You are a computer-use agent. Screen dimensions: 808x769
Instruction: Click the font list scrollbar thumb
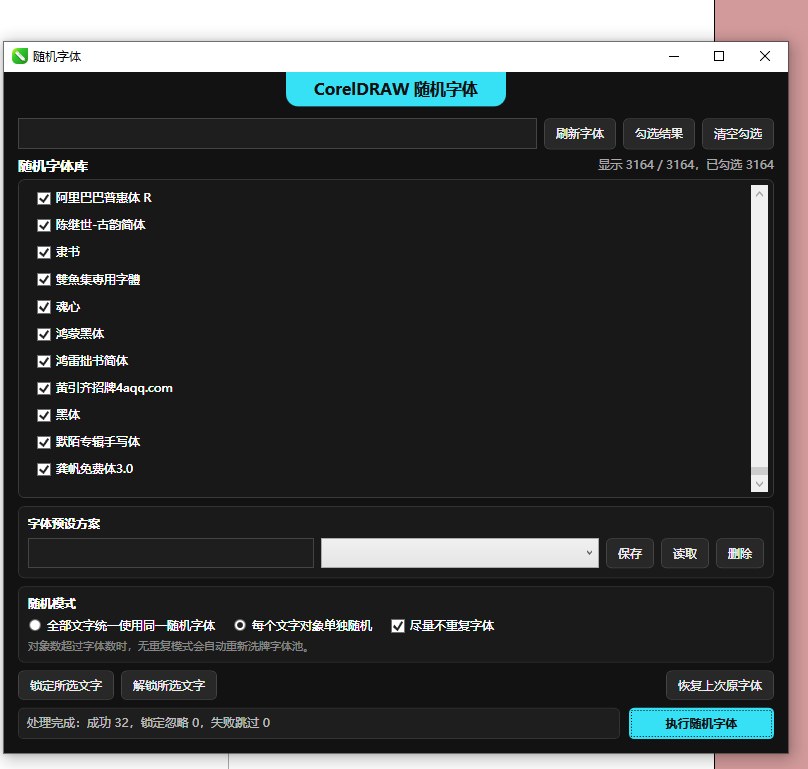click(759, 471)
